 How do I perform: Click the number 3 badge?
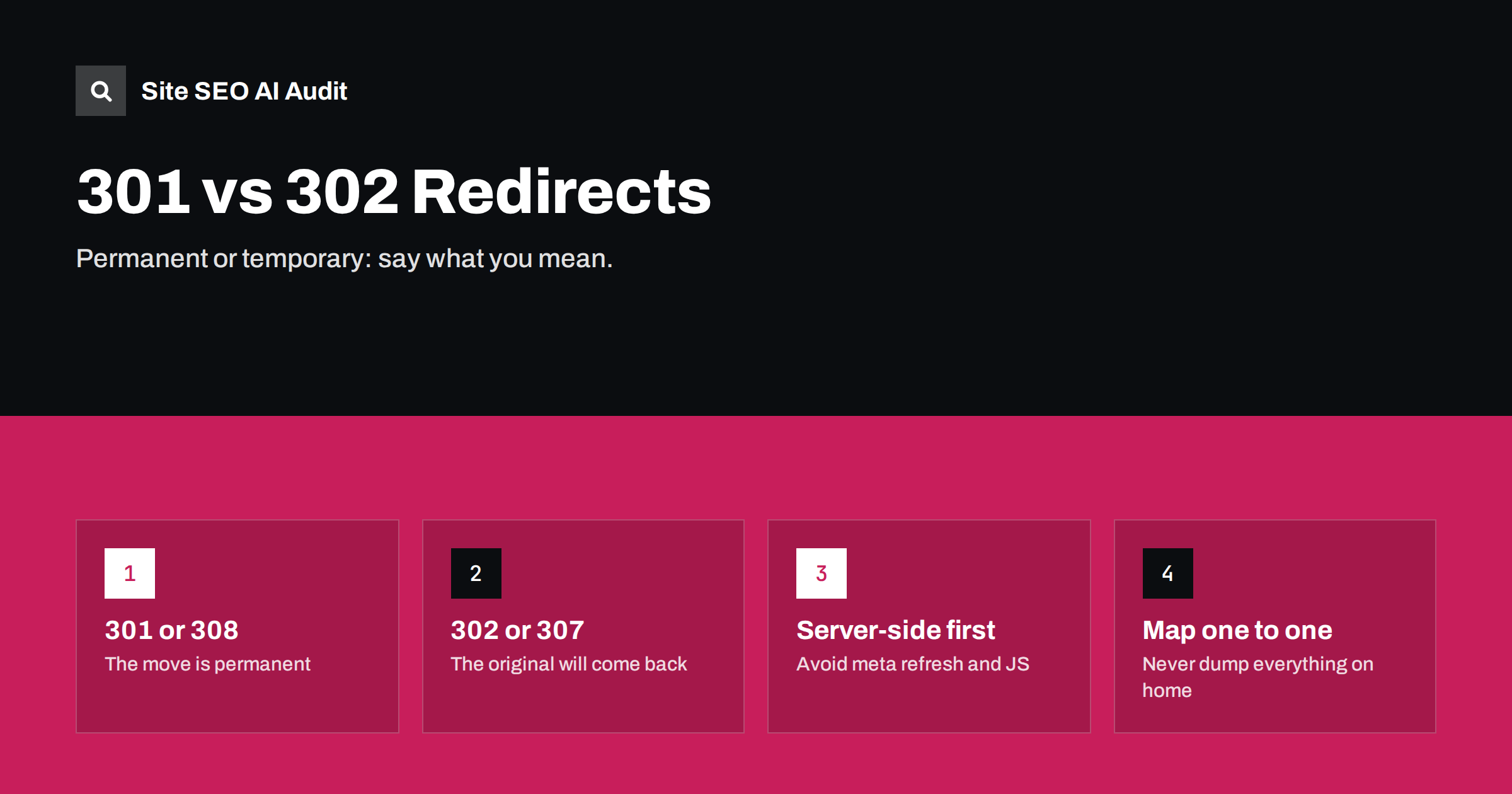click(x=822, y=573)
